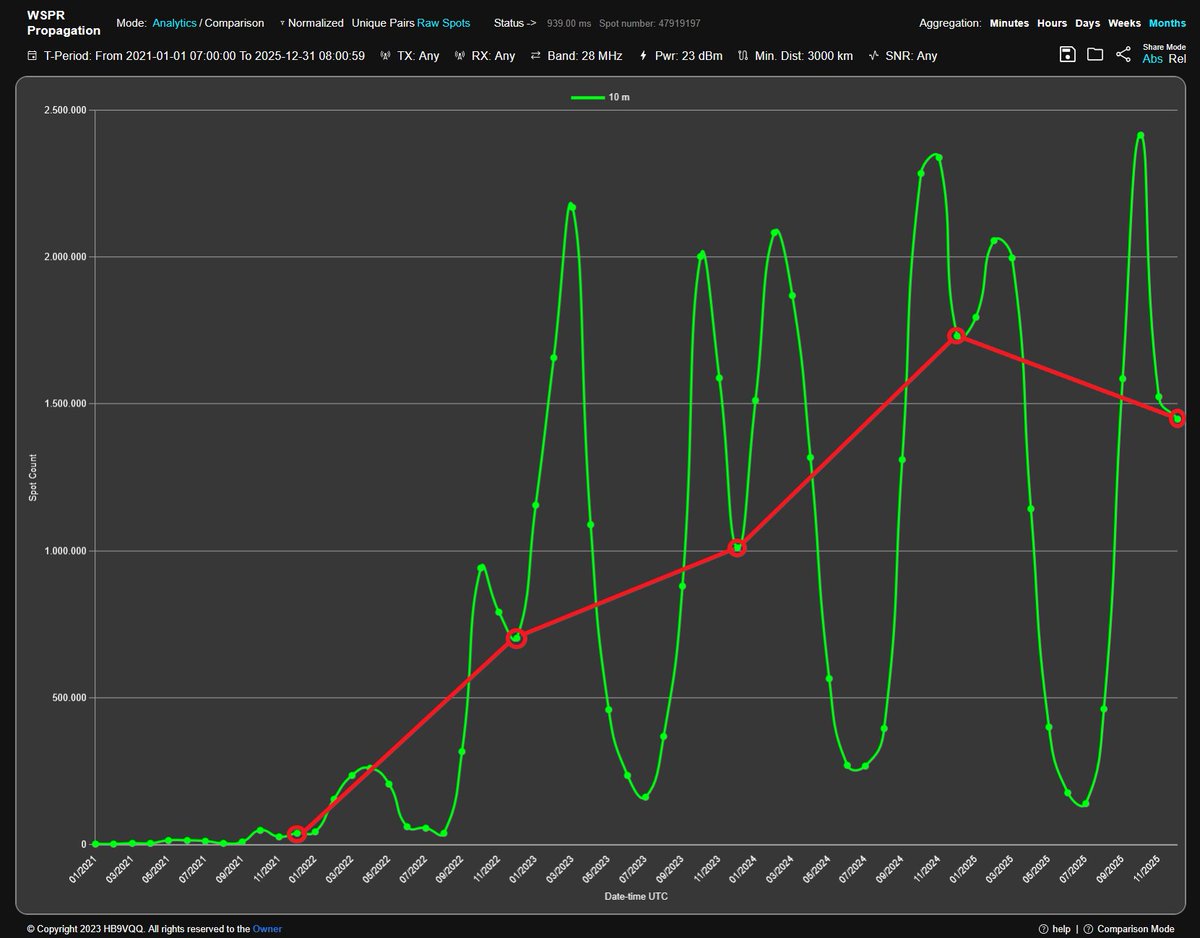Click the RX antenna icon
This screenshot has width=1200, height=938.
pyautogui.click(x=460, y=56)
